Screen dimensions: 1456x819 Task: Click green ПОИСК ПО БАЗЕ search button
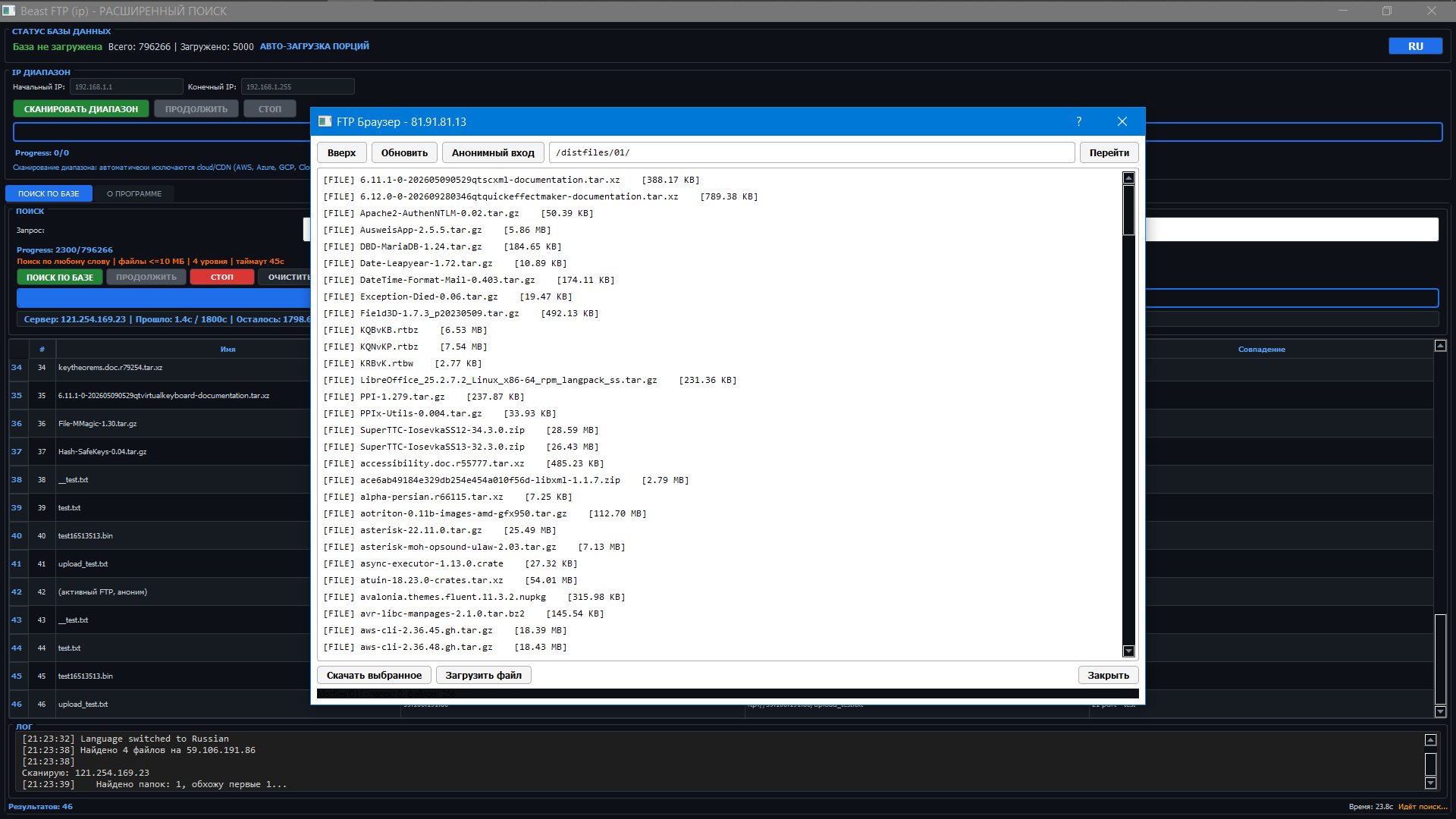pos(60,277)
